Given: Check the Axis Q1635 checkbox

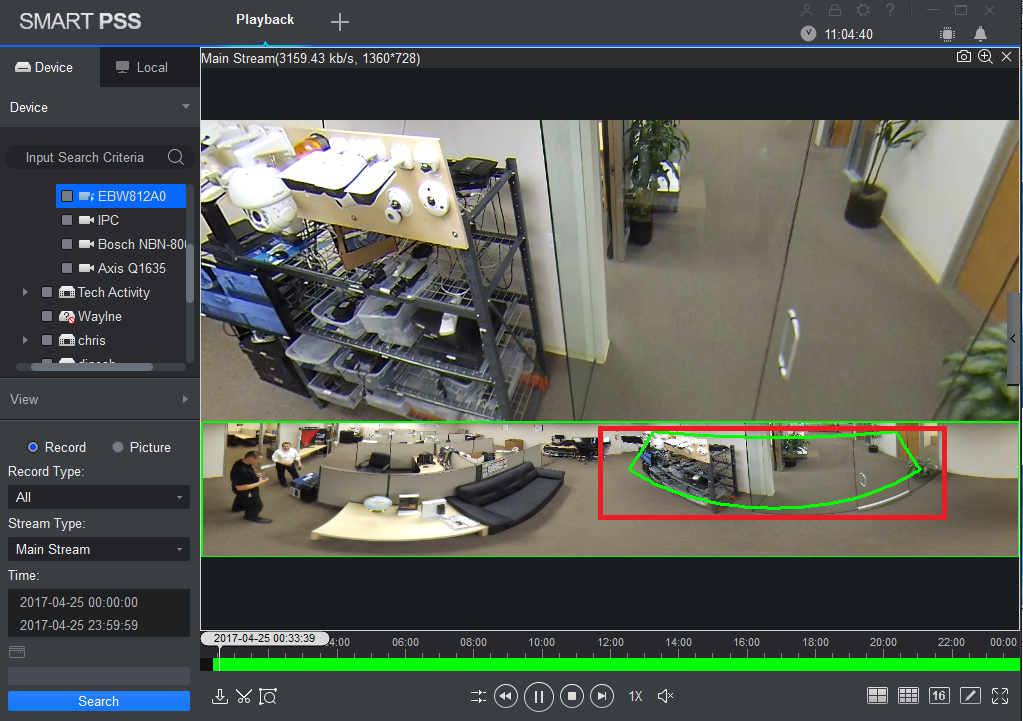Looking at the screenshot, I should click(67, 268).
